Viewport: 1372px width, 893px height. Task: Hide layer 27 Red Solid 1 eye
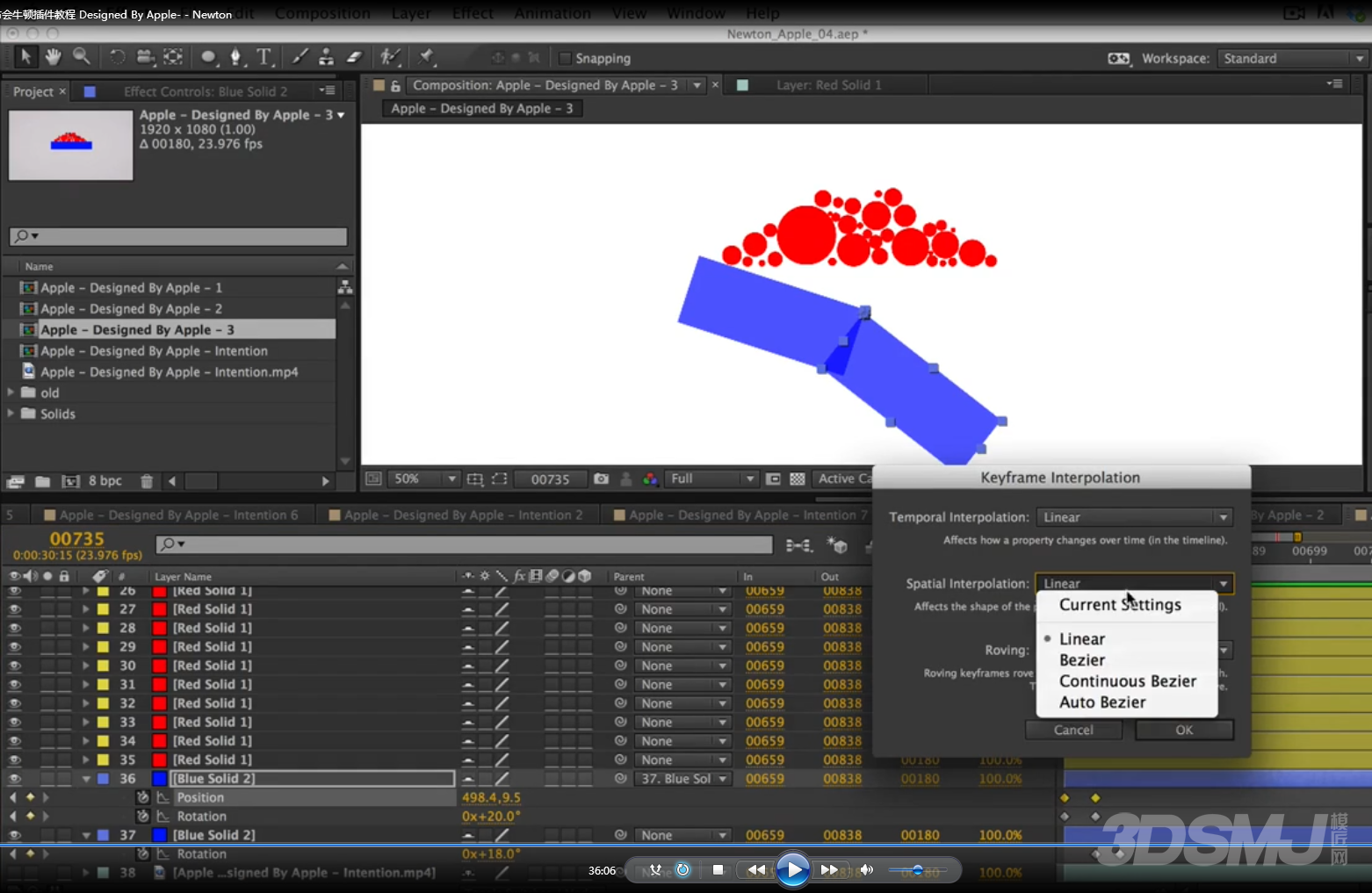(14, 609)
